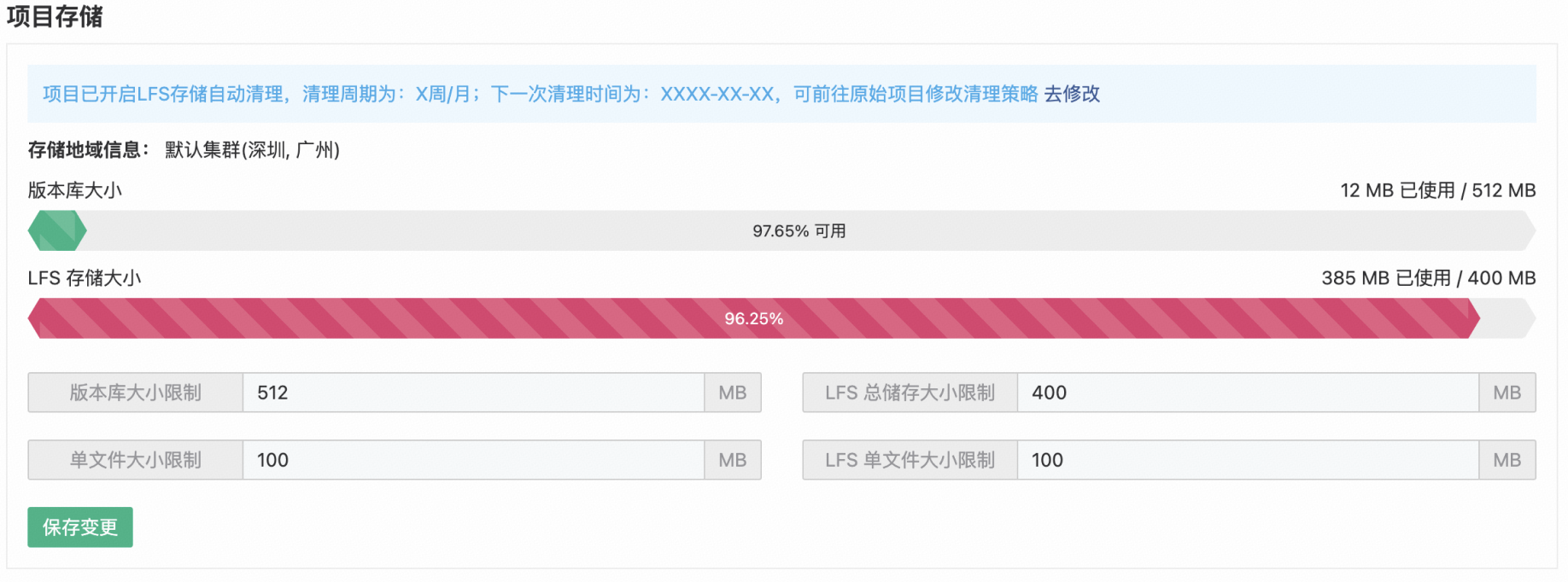1568x582 pixels.
Task: Click the blue LFS auto-cleanup notice text
Action: coord(540,94)
